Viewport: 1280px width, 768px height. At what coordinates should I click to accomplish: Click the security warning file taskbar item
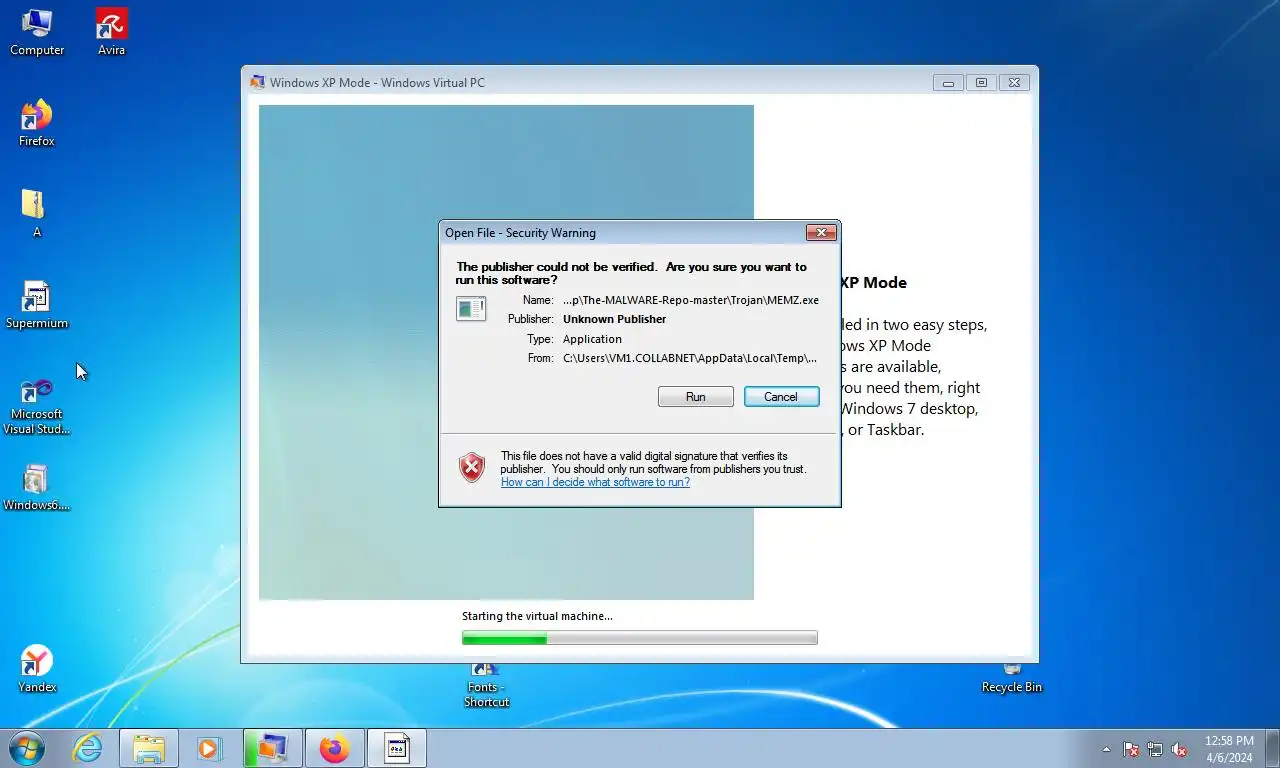point(396,748)
